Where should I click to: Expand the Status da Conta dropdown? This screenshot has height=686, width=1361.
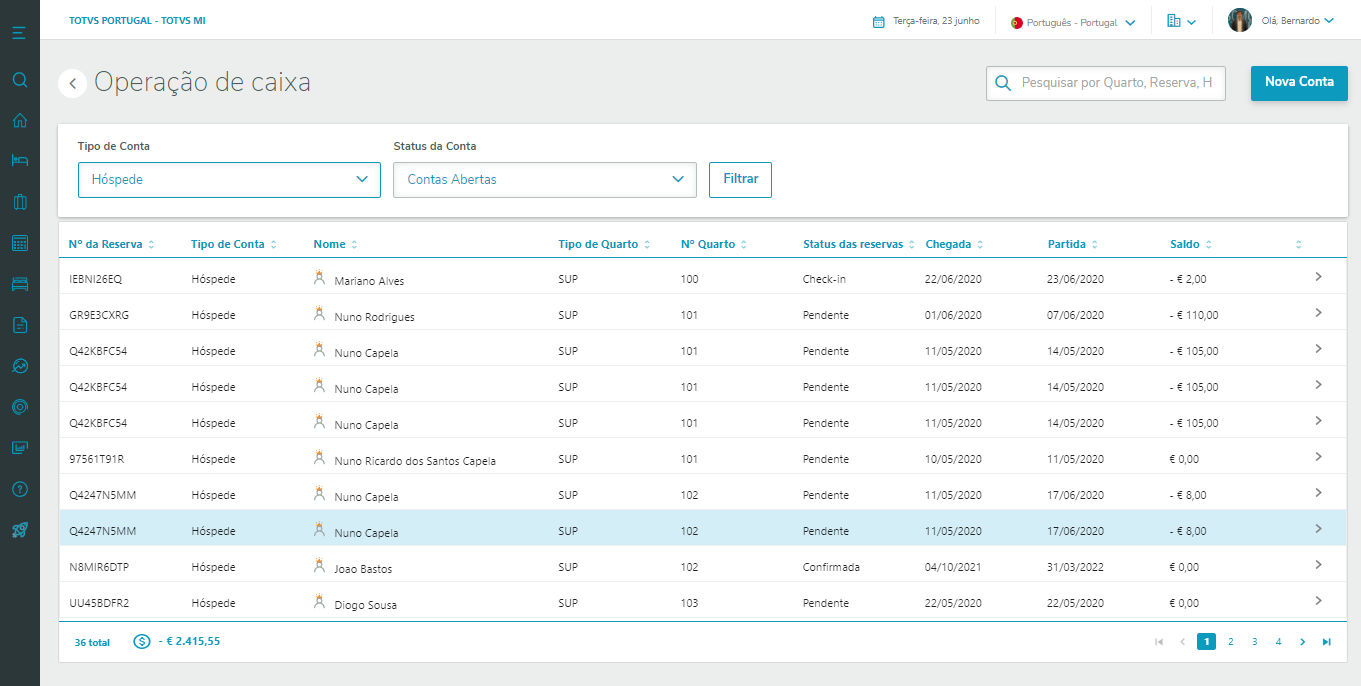[x=544, y=180]
